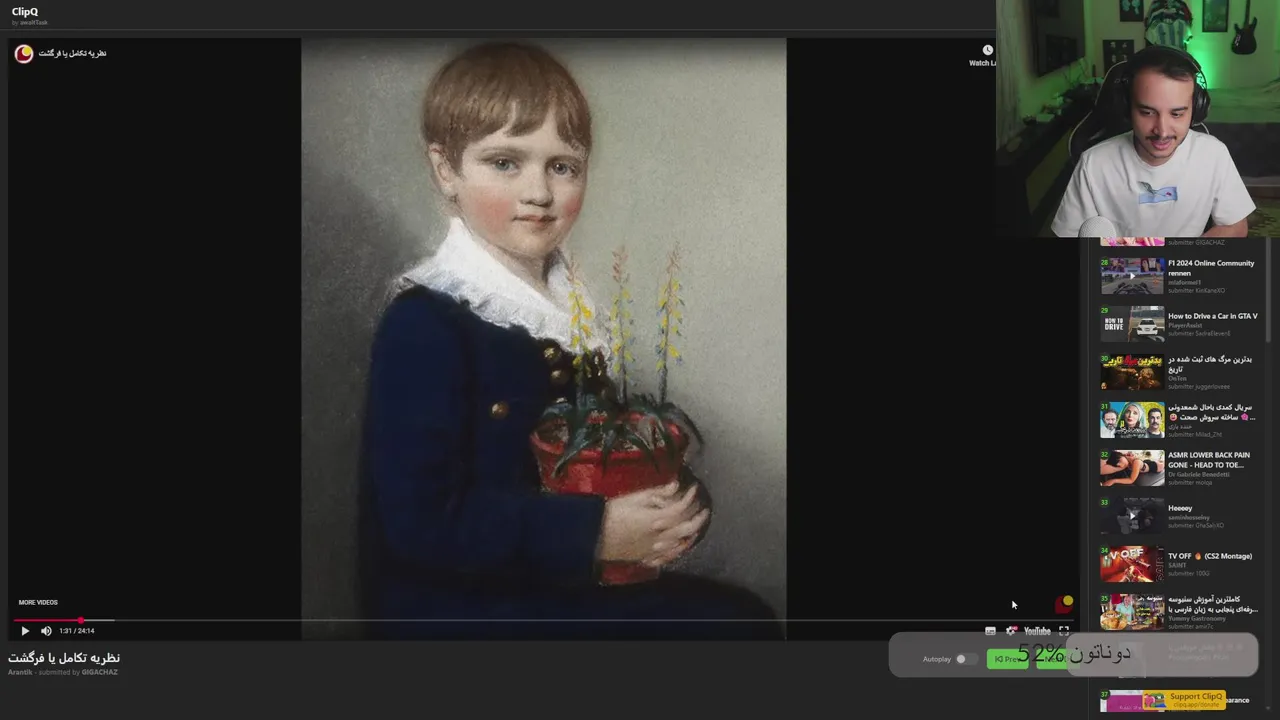1280x720 pixels.
Task: Open queue item 30 thumbnail
Action: [x=1132, y=372]
